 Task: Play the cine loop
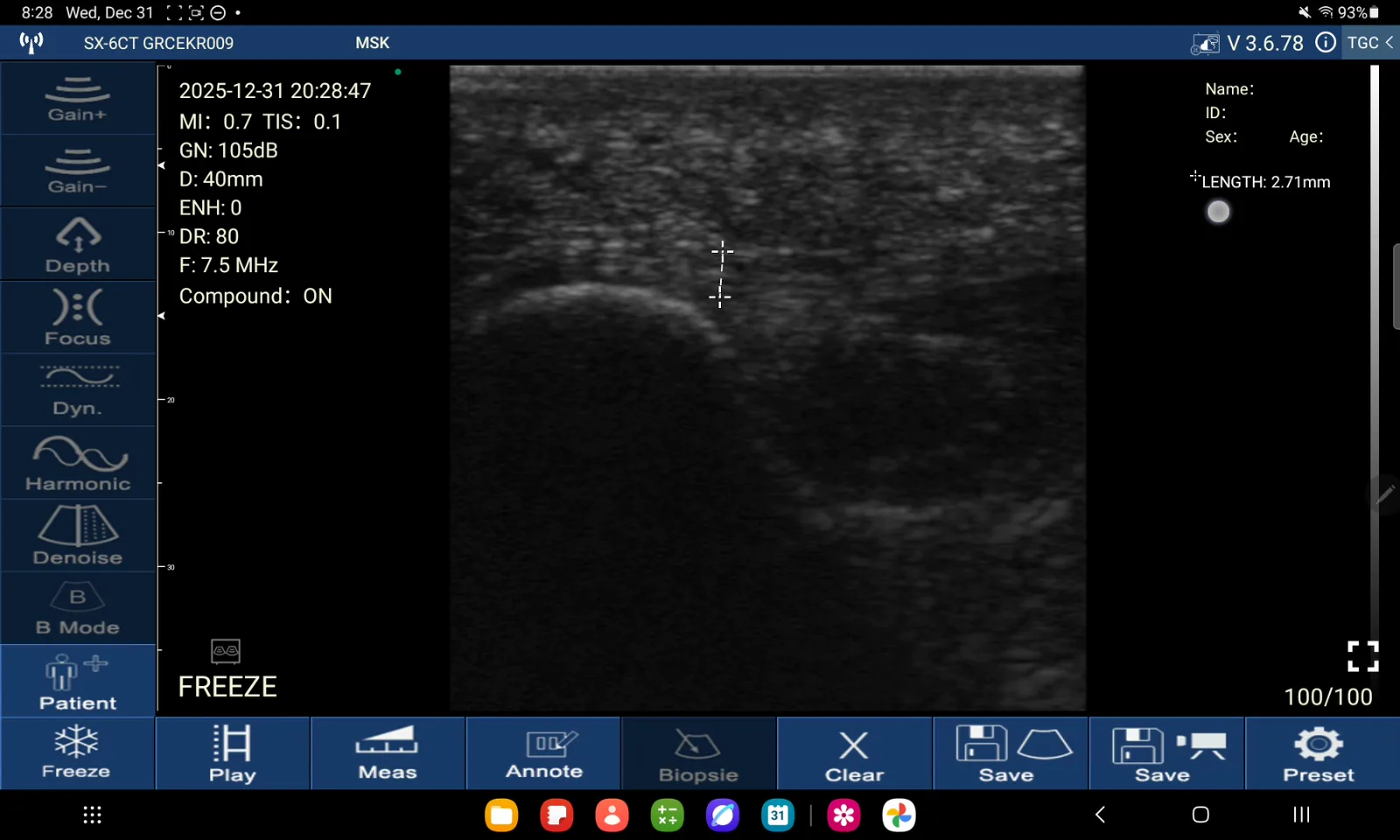click(233, 753)
